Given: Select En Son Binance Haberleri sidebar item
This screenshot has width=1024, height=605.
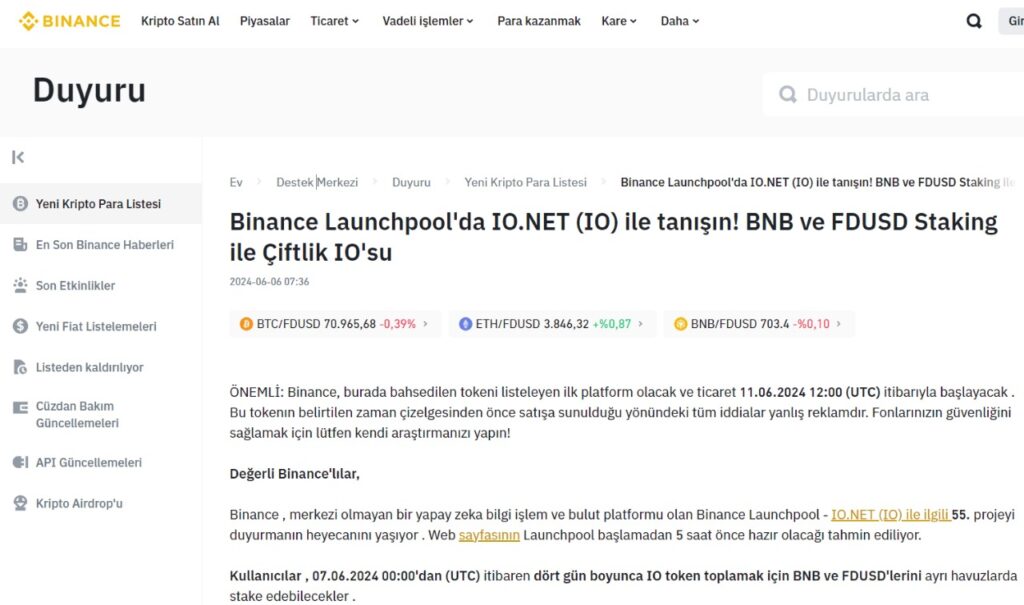Looking at the screenshot, I should coord(101,244).
